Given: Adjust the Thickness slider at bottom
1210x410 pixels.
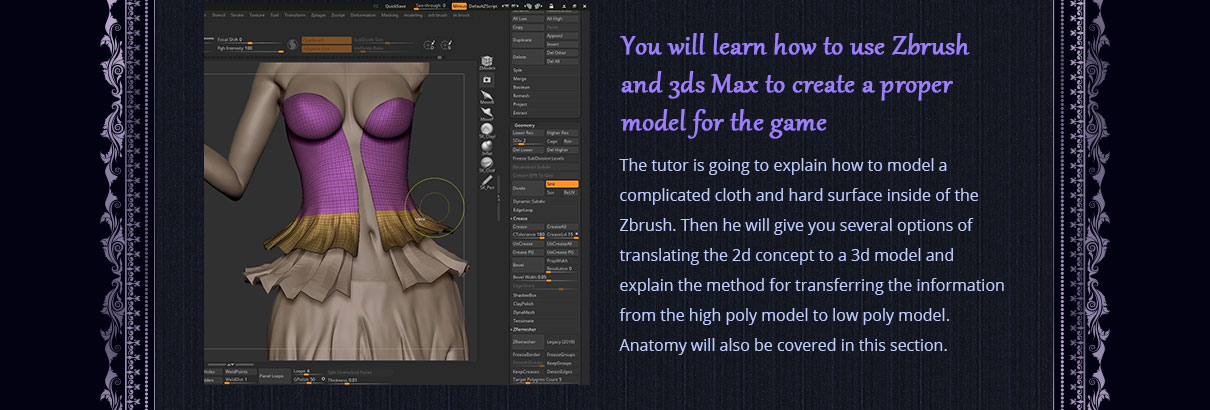Looking at the screenshot, I should pos(360,381).
